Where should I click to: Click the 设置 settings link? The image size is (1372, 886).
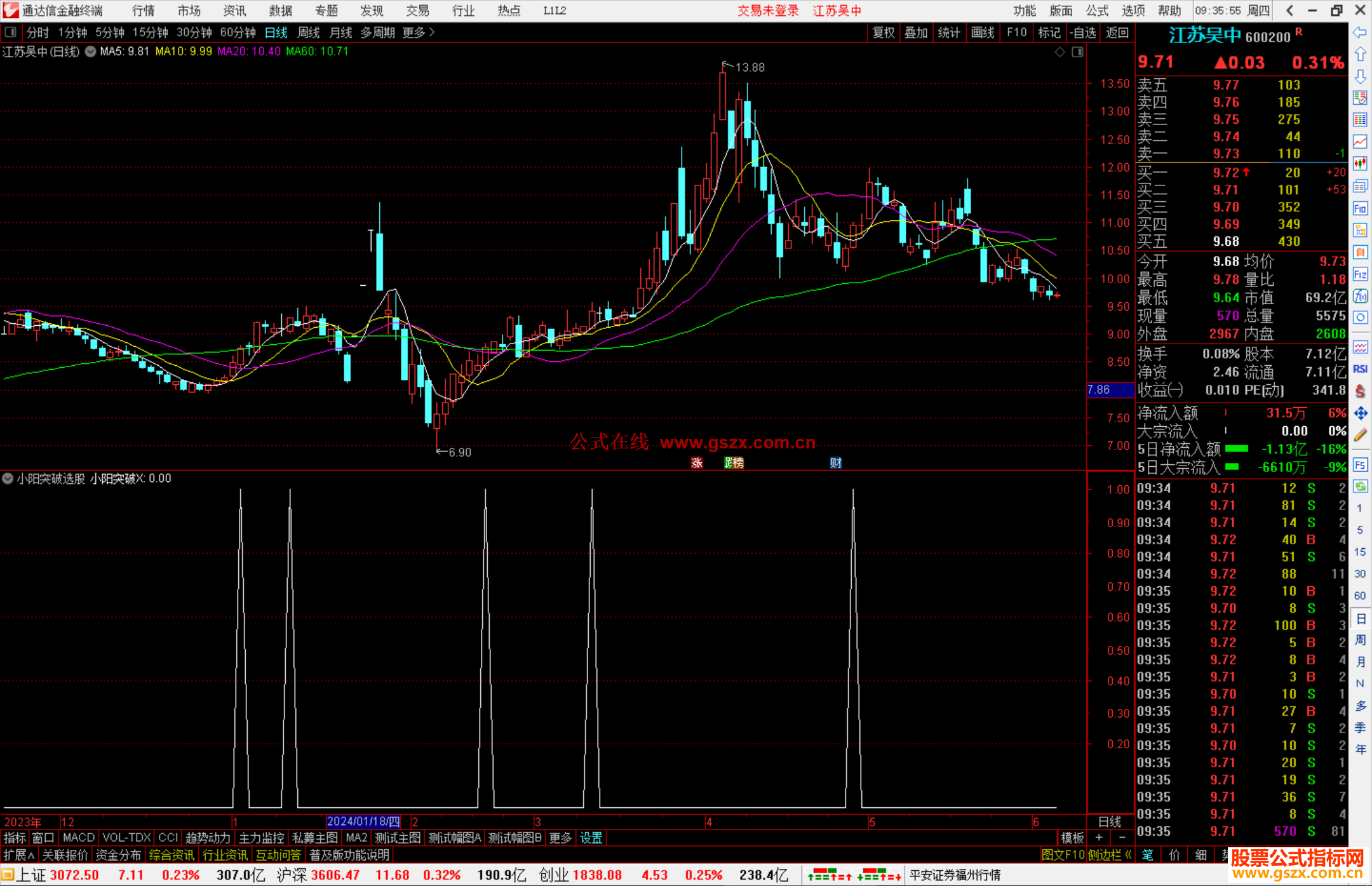click(x=591, y=838)
